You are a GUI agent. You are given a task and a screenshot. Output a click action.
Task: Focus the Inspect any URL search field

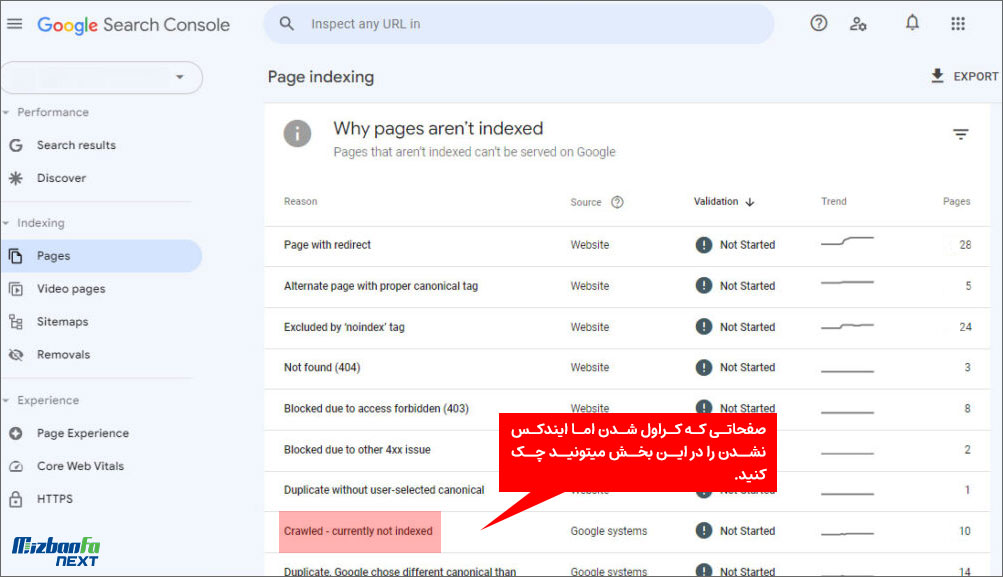click(519, 24)
